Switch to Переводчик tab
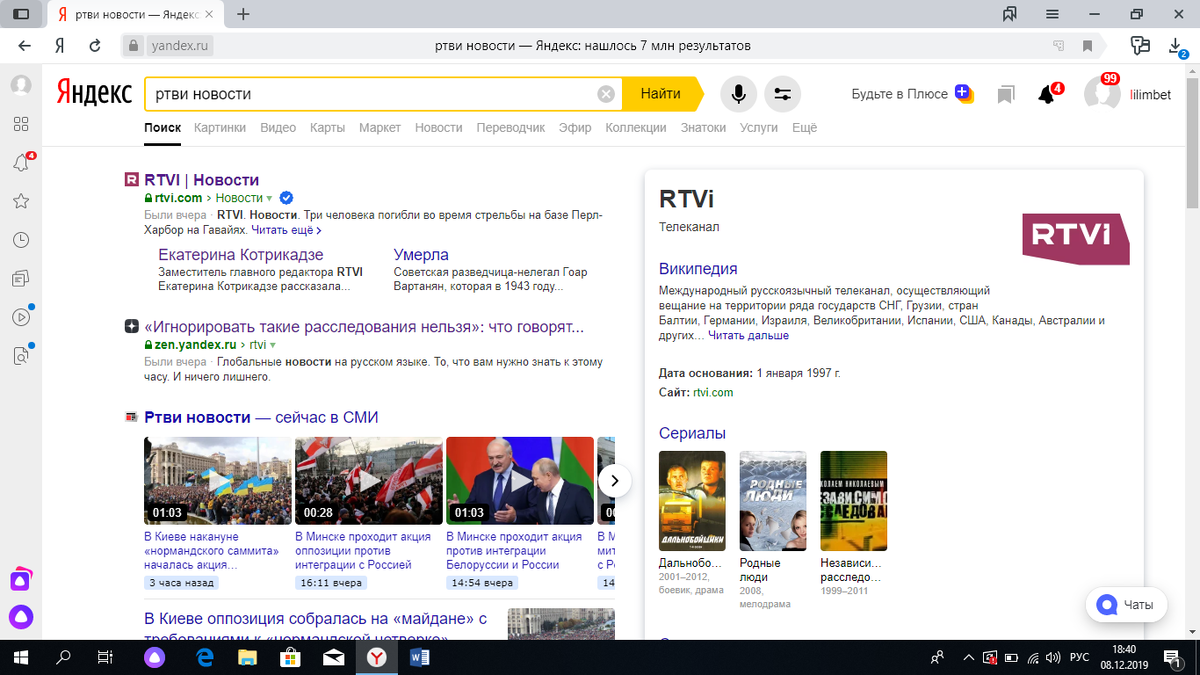Image resolution: width=1200 pixels, height=675 pixels. (510, 128)
